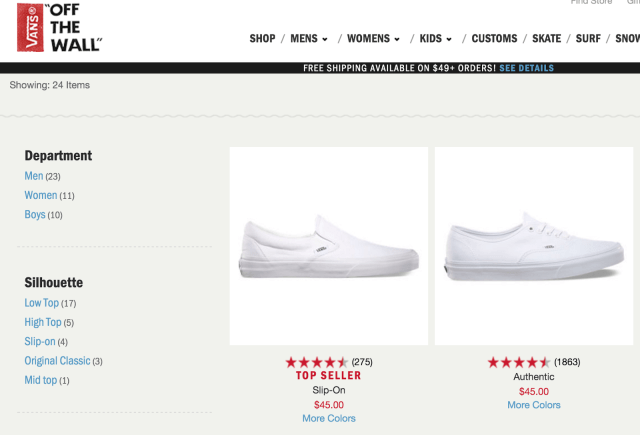Viewport: 640px width, 435px height.
Task: Open the Mens dropdown menu
Action: click(x=309, y=39)
